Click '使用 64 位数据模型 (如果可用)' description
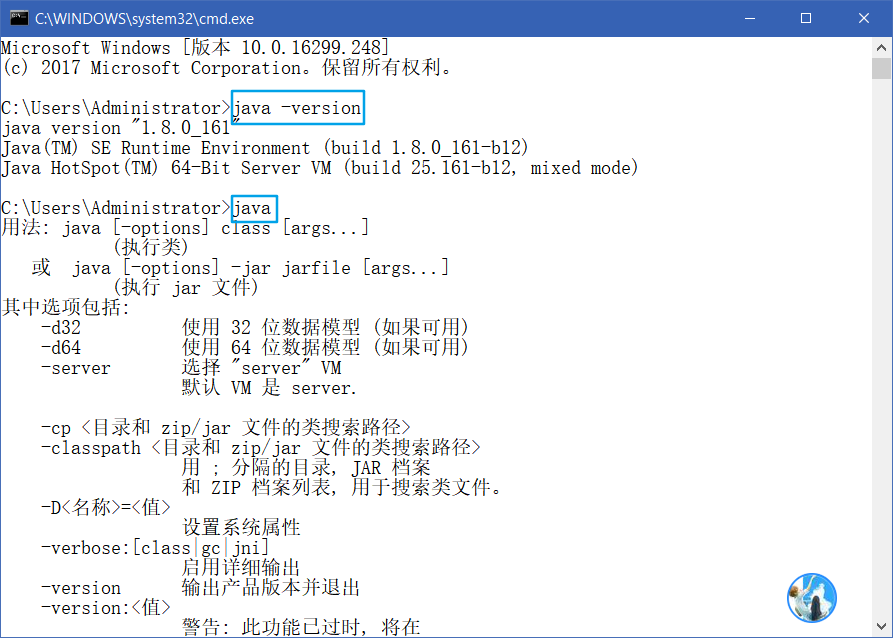This screenshot has height=638, width=893. pyautogui.click(x=326, y=347)
